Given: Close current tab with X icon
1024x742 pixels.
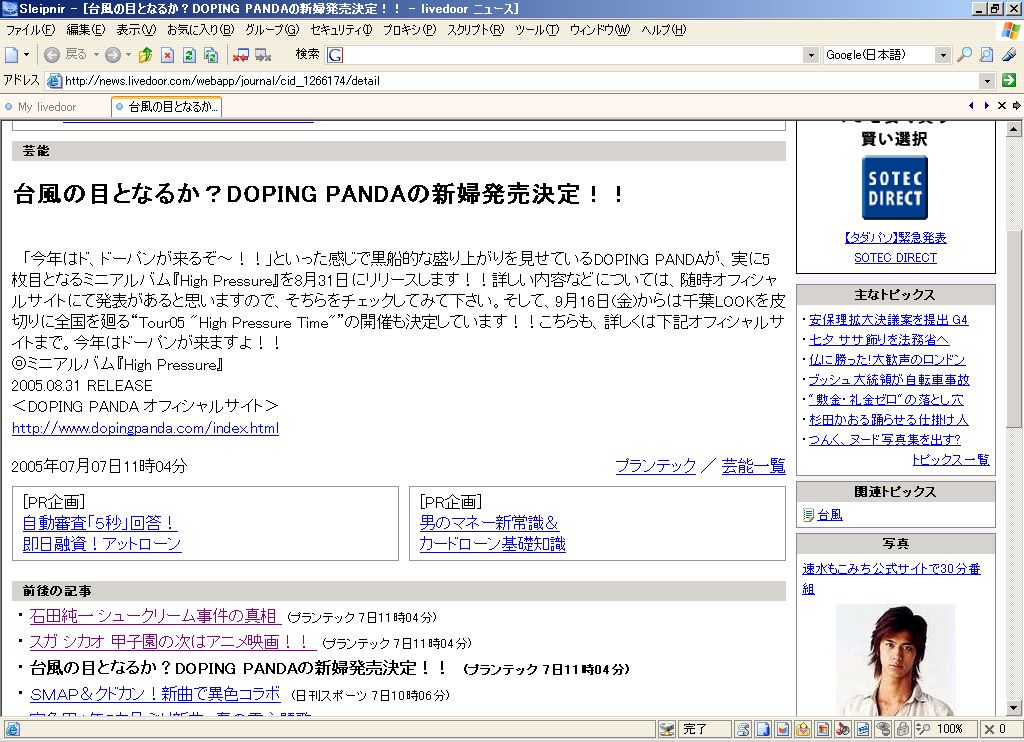Looking at the screenshot, I should click(x=1001, y=106).
